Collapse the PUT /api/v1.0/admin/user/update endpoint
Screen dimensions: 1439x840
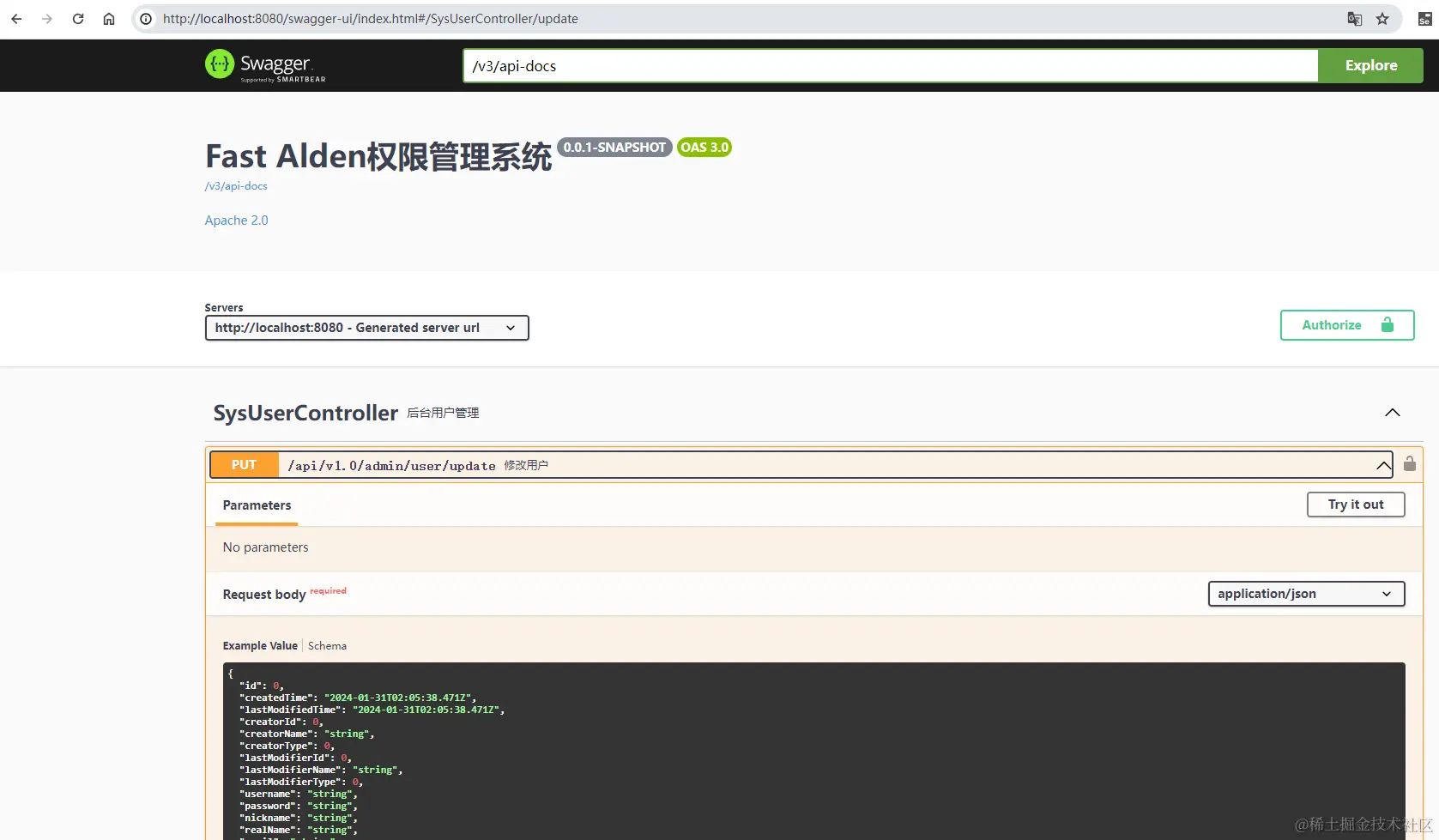pos(1382,465)
